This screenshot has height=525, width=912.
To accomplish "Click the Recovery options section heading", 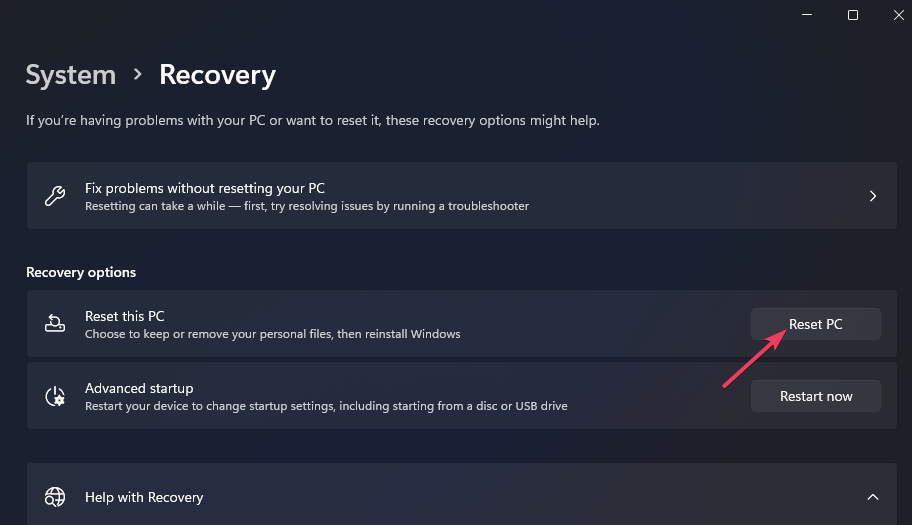I will [x=81, y=272].
